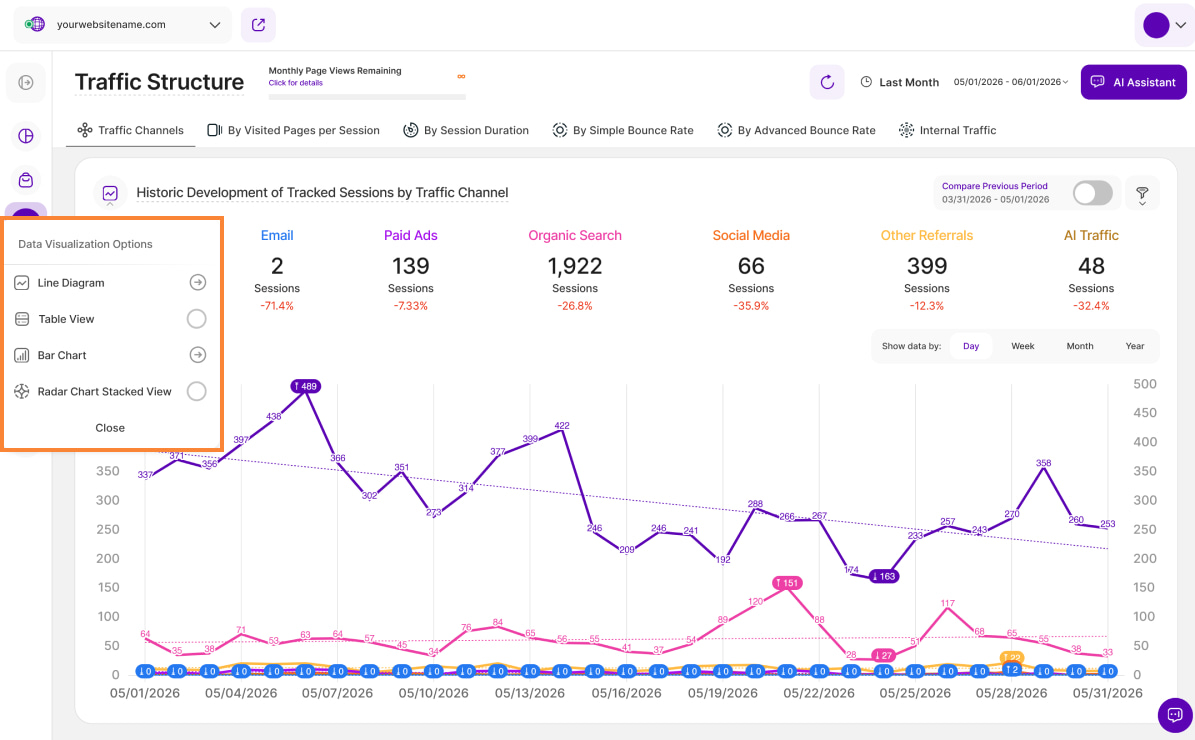Click the 489 peak data marker
1195x740 pixels.
click(306, 386)
